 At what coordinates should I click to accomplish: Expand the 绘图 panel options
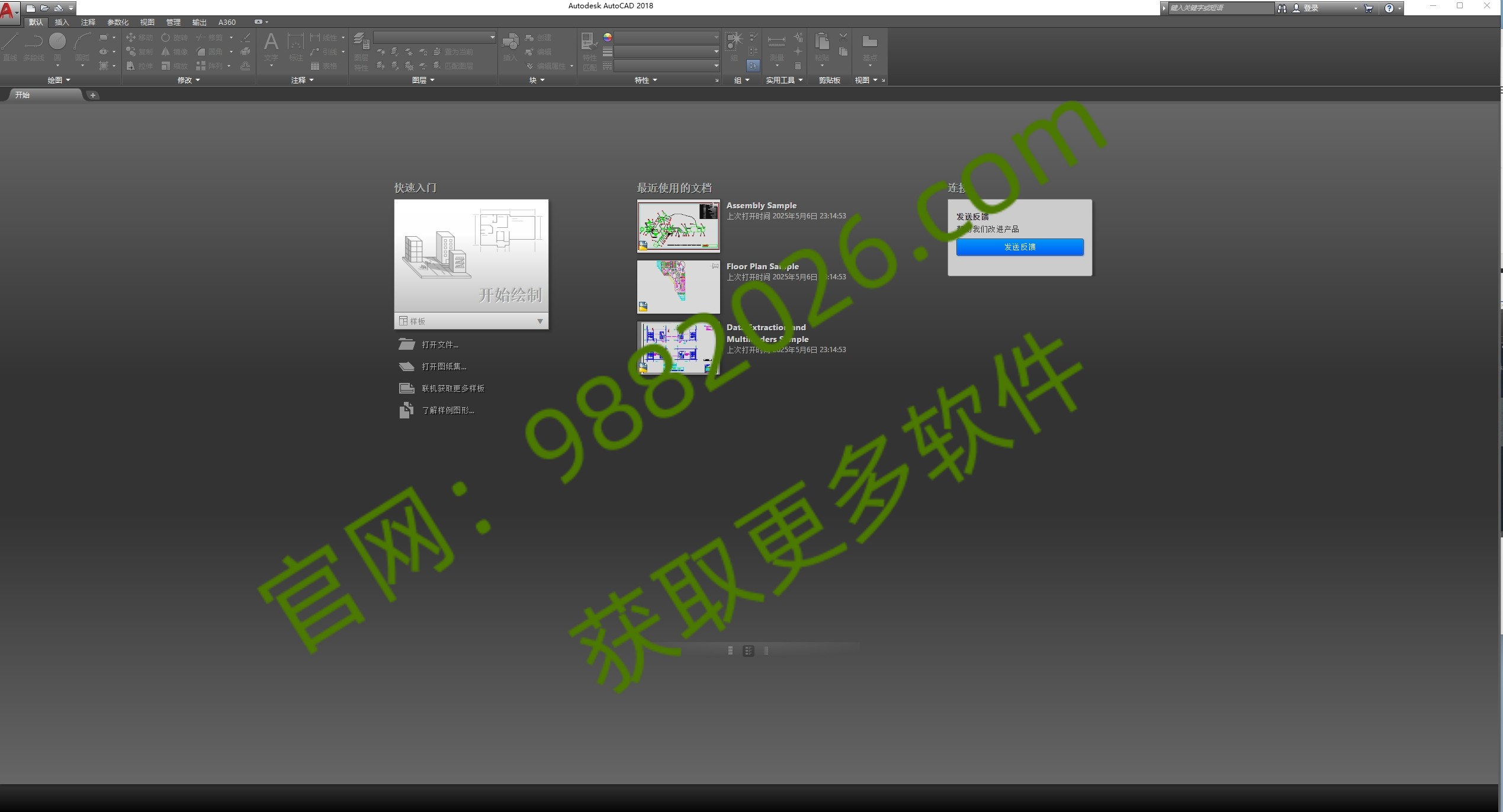tap(59, 80)
